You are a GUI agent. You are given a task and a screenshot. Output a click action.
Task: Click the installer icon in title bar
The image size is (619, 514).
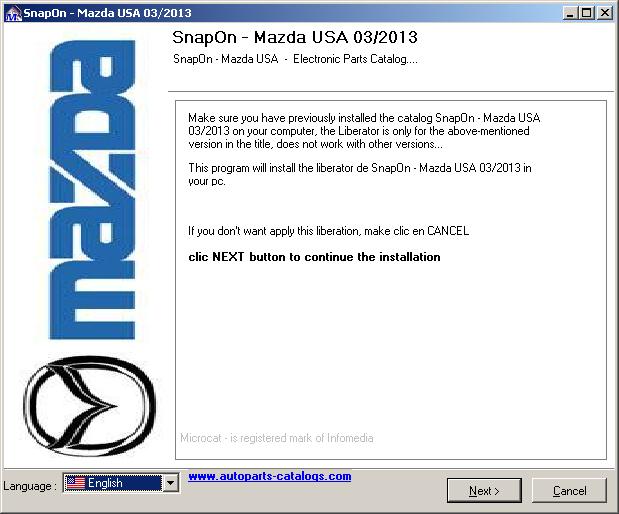[12, 13]
